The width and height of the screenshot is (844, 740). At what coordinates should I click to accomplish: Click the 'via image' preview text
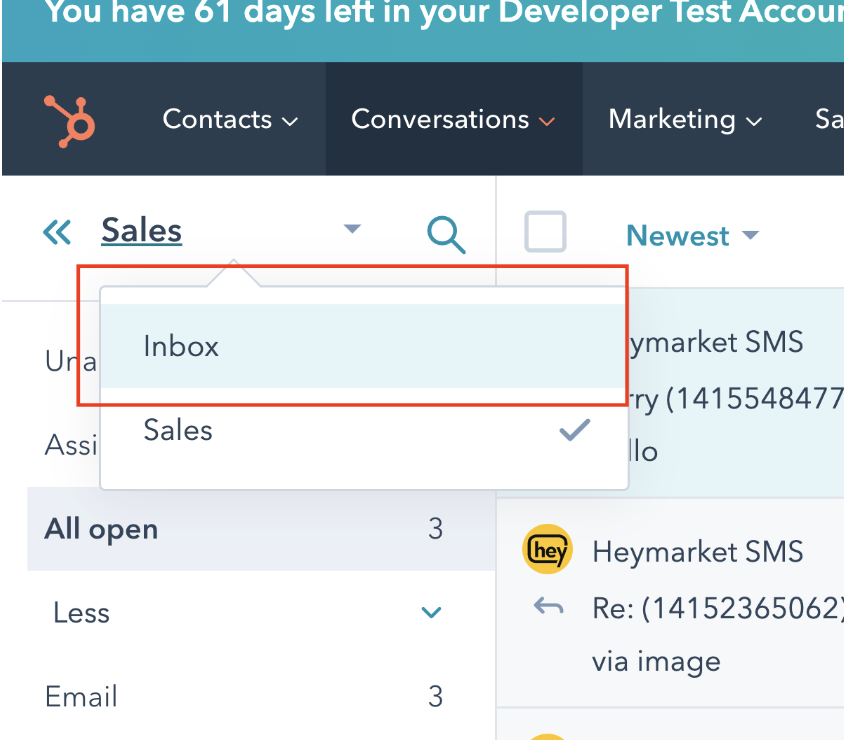[656, 661]
